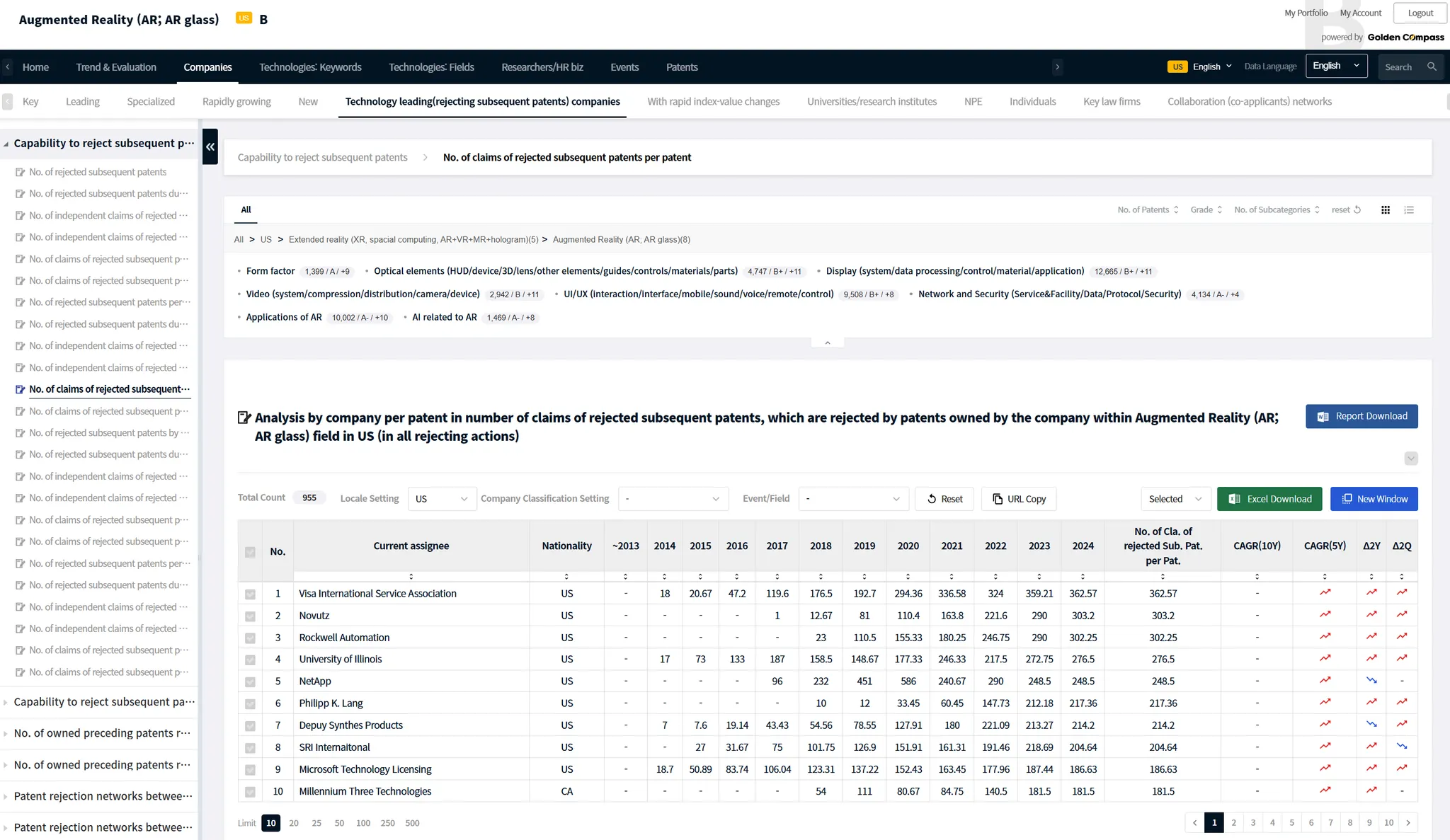Image resolution: width=1450 pixels, height=840 pixels.
Task: Click the reset refresh icon in filter bar
Action: pyautogui.click(x=1357, y=210)
